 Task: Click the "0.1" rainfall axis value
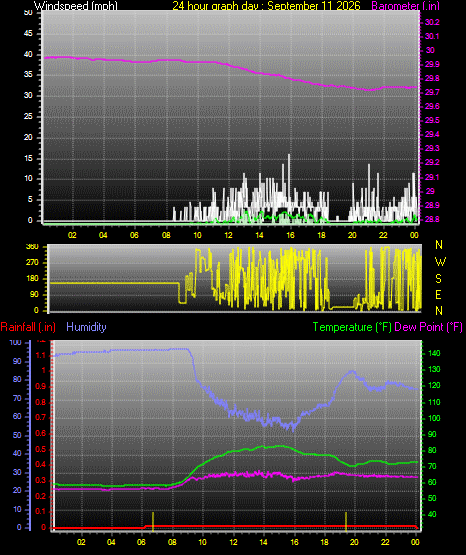pyautogui.click(x=41, y=512)
